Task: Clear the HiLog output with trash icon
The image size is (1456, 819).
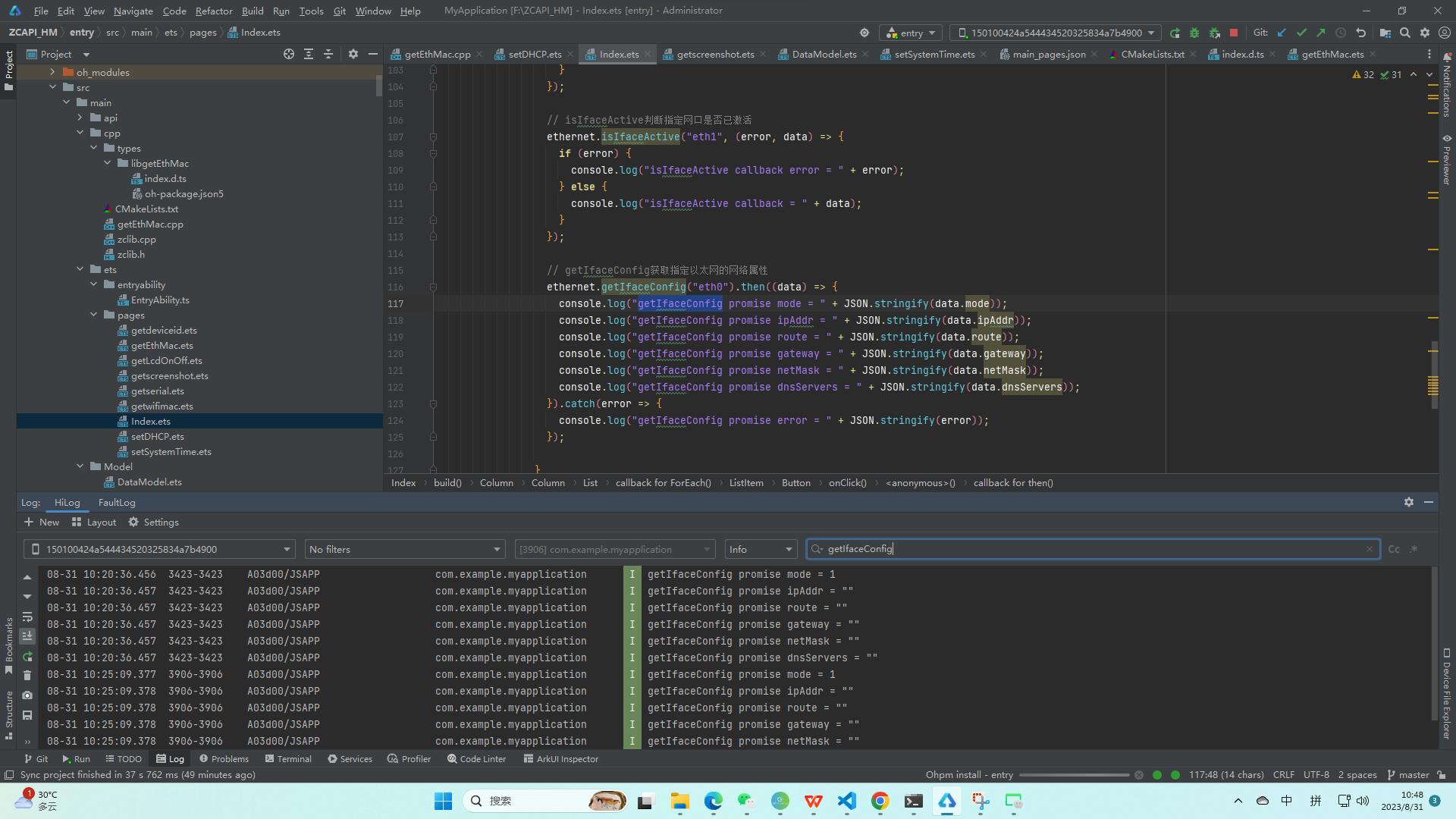Action: pyautogui.click(x=27, y=676)
